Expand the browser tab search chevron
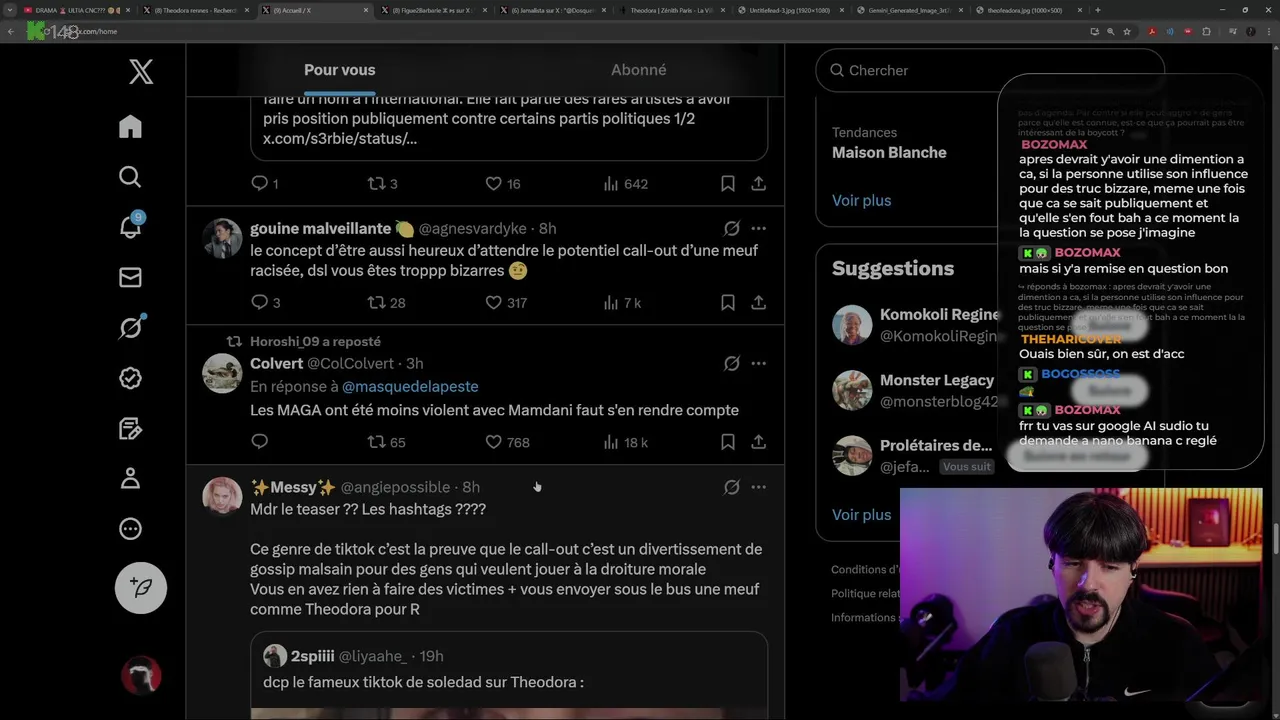1280x720 pixels. pyautogui.click(x=8, y=10)
